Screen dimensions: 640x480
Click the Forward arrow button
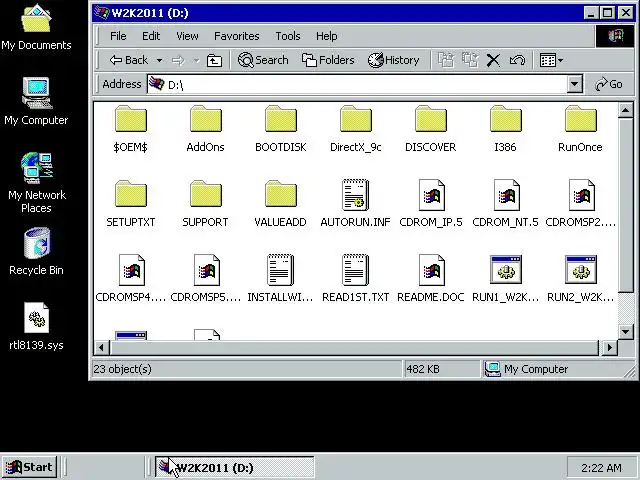coord(178,60)
